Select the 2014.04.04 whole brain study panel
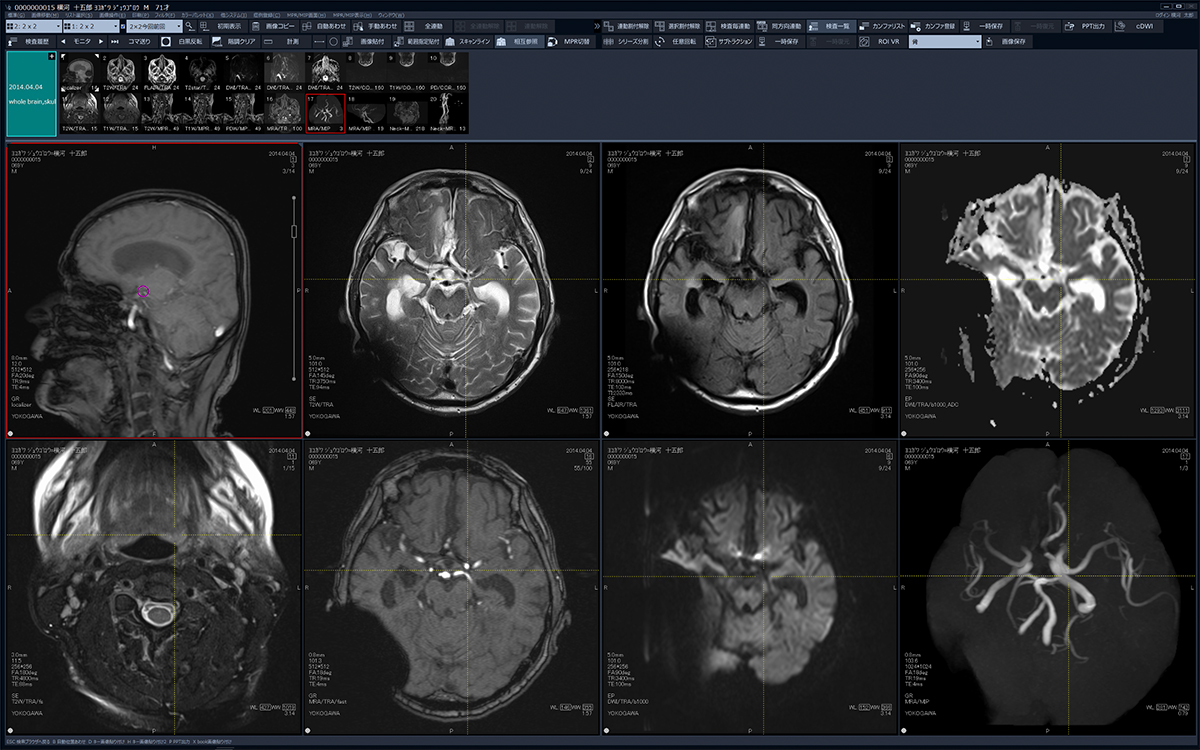The image size is (1200, 750). point(32,94)
